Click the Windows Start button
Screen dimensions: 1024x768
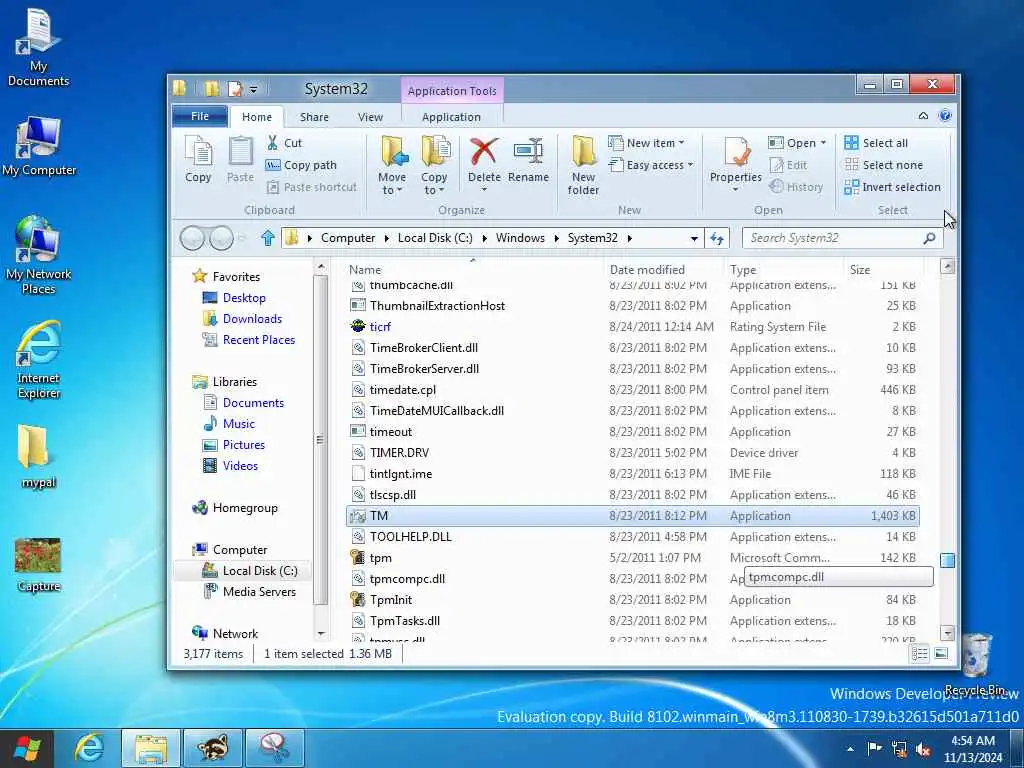27,748
